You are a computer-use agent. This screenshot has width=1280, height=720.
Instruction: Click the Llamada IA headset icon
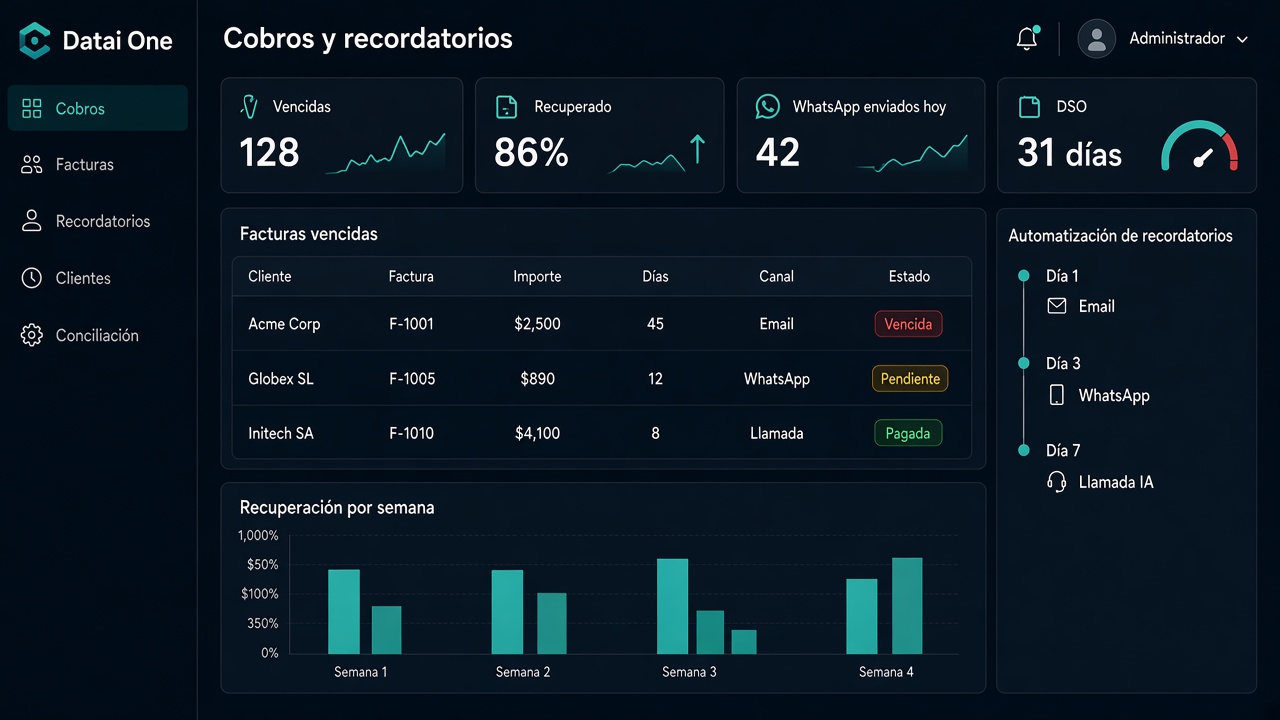point(1057,482)
